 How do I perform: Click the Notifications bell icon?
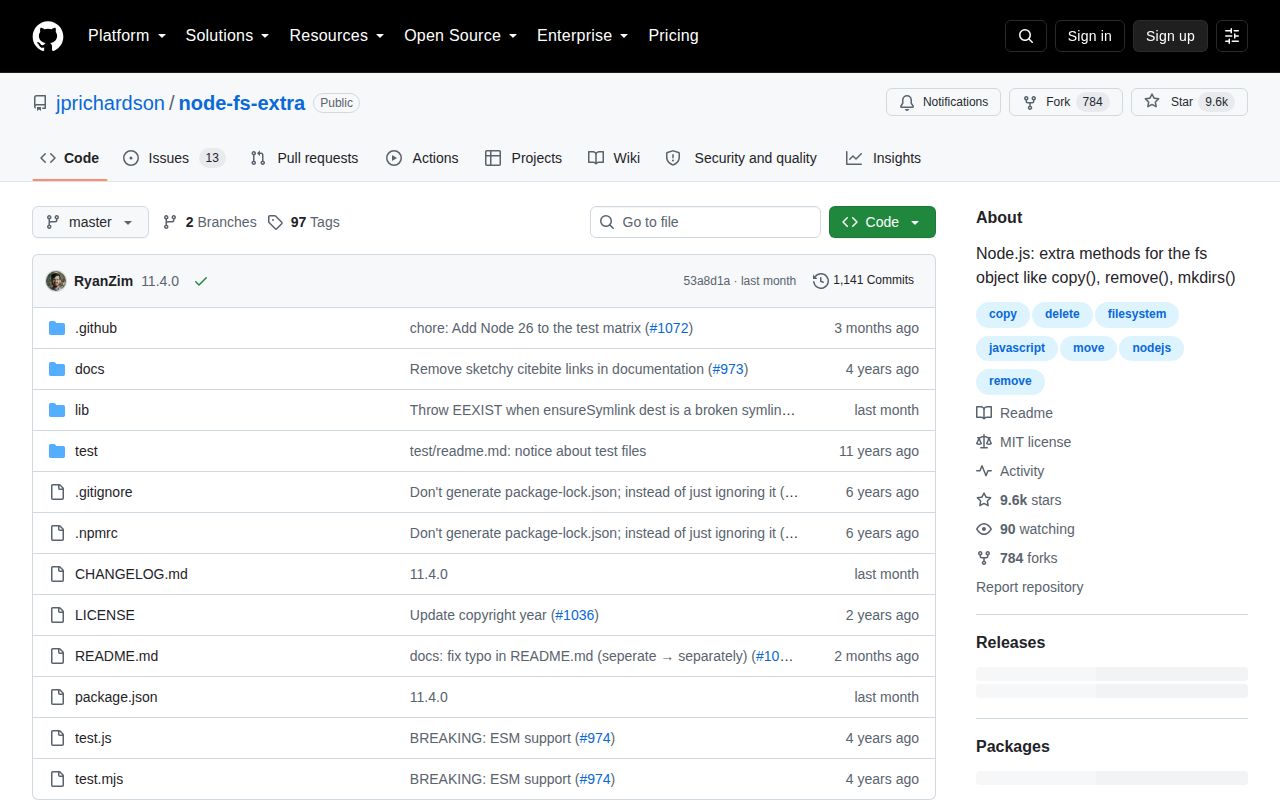point(907,102)
